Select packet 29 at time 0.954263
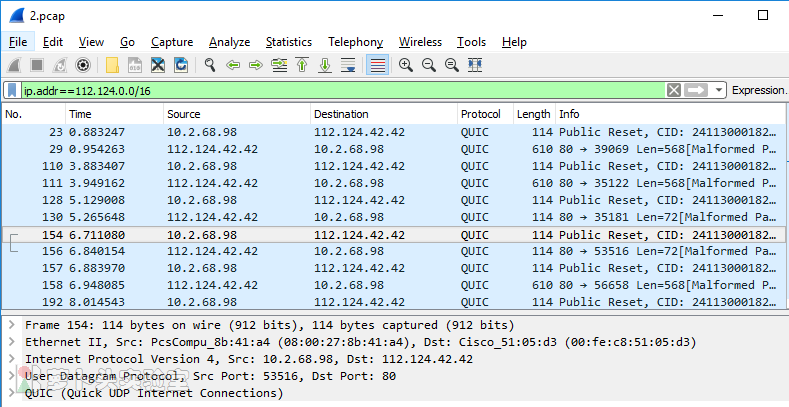This screenshot has width=789, height=407. 393,149
